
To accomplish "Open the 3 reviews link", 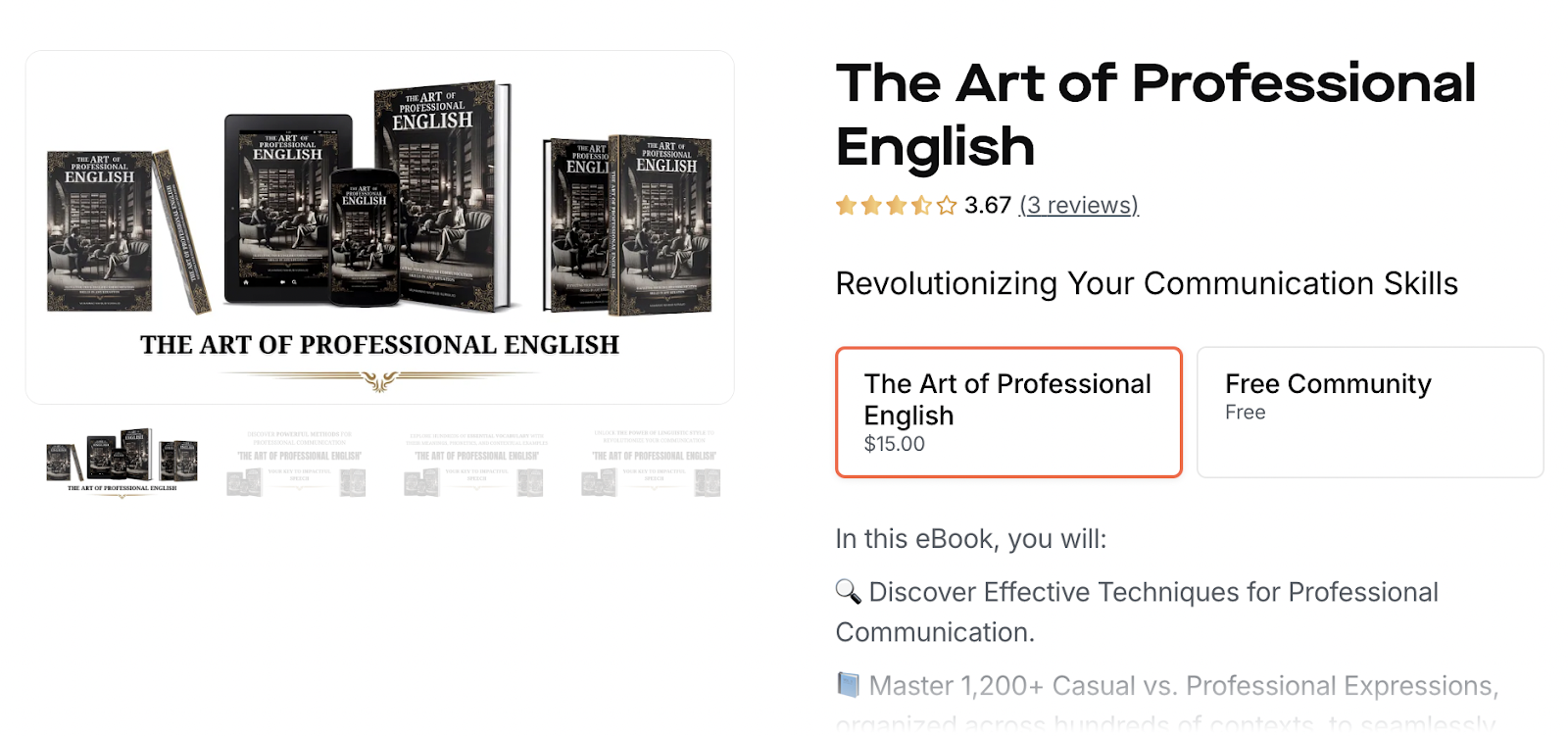I will [1079, 205].
